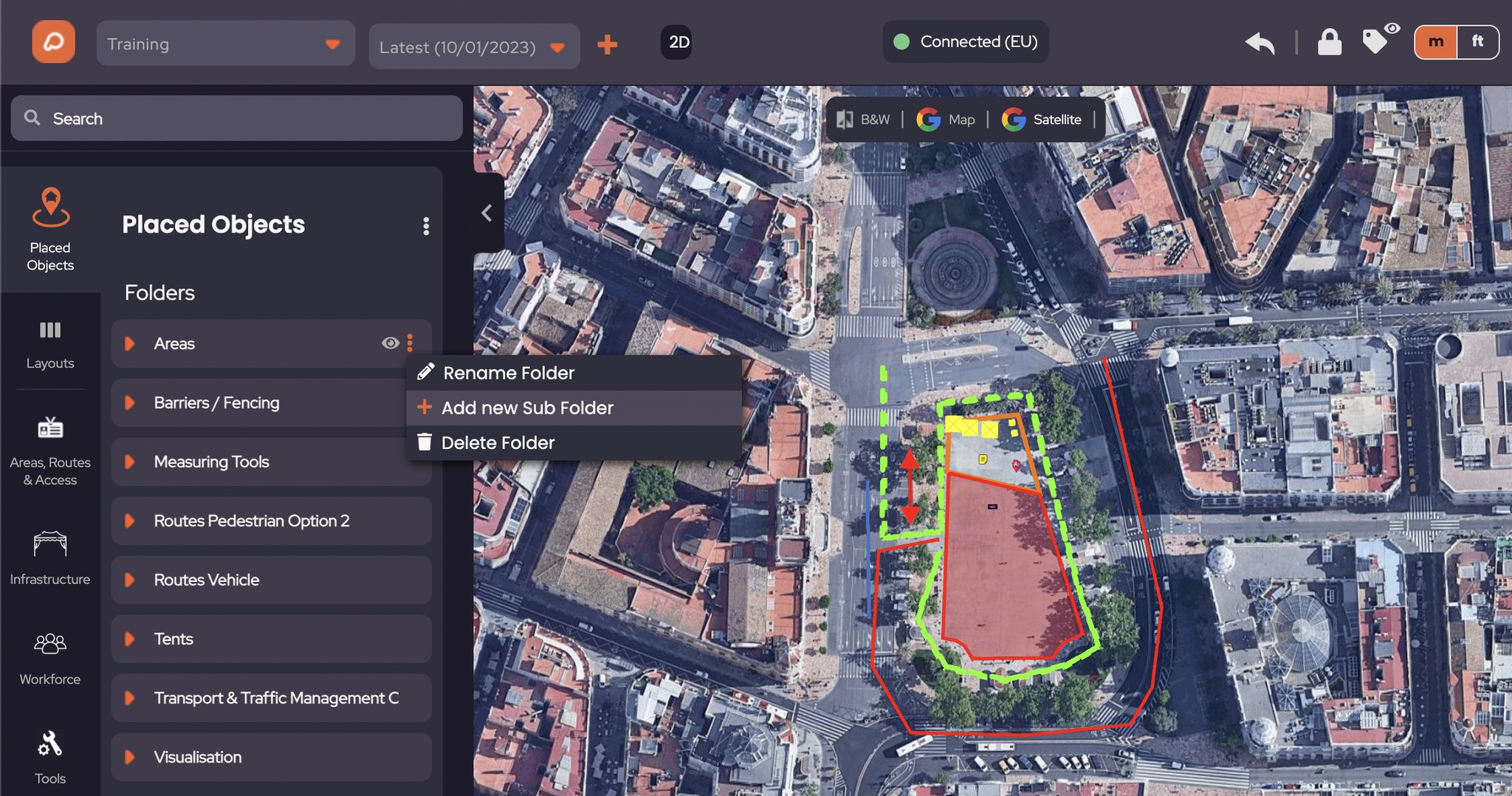Click the undo arrow icon
The width and height of the screenshot is (1512, 796).
pos(1260,43)
